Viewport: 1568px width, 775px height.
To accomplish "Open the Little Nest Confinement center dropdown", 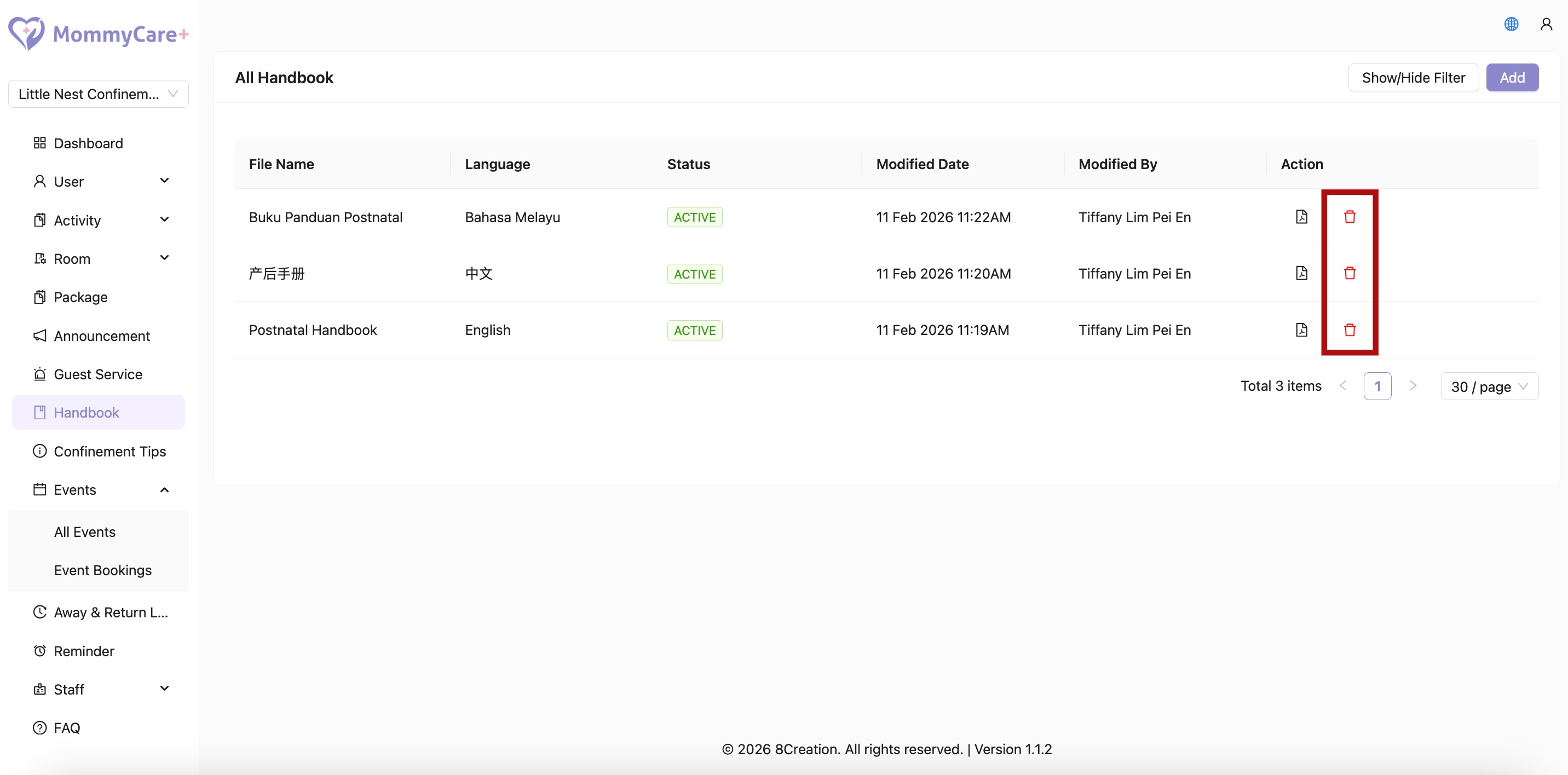I will (x=98, y=94).
